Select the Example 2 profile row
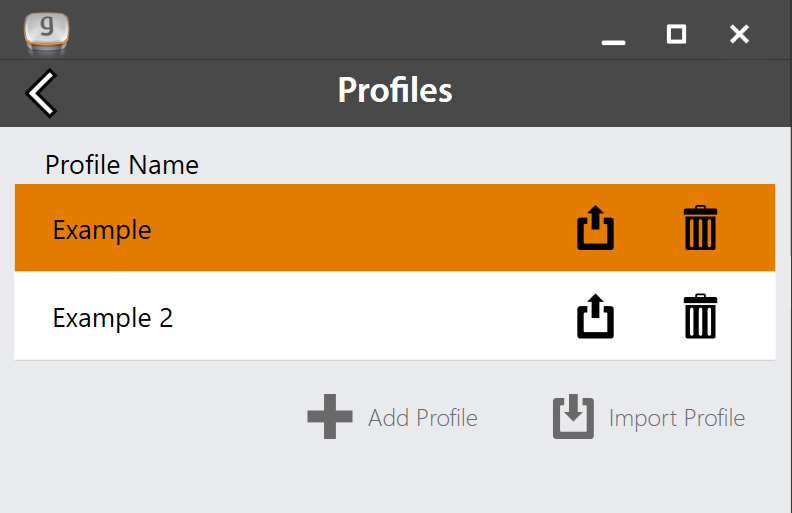 [395, 316]
